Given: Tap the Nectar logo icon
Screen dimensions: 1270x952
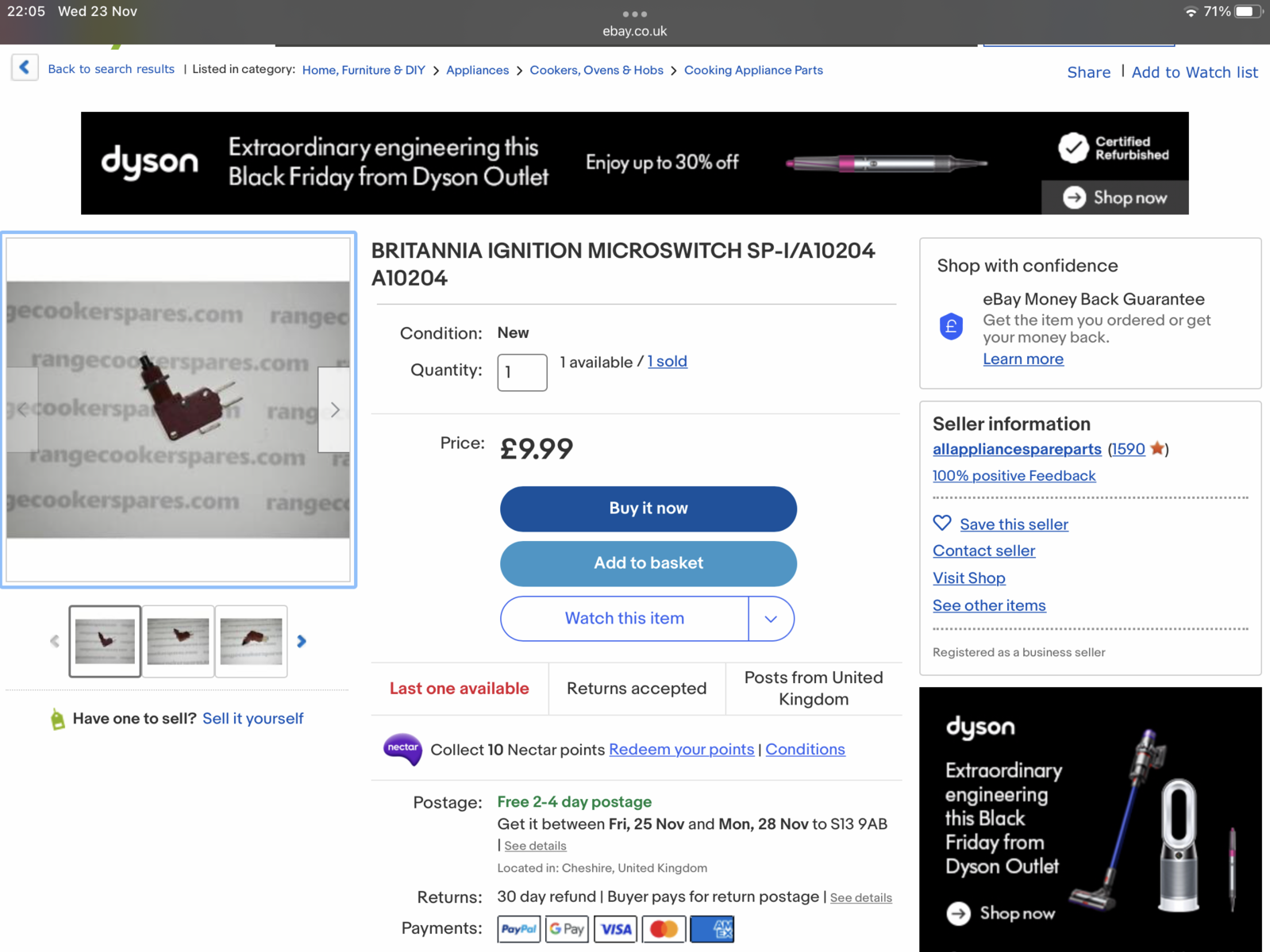Looking at the screenshot, I should (402, 749).
